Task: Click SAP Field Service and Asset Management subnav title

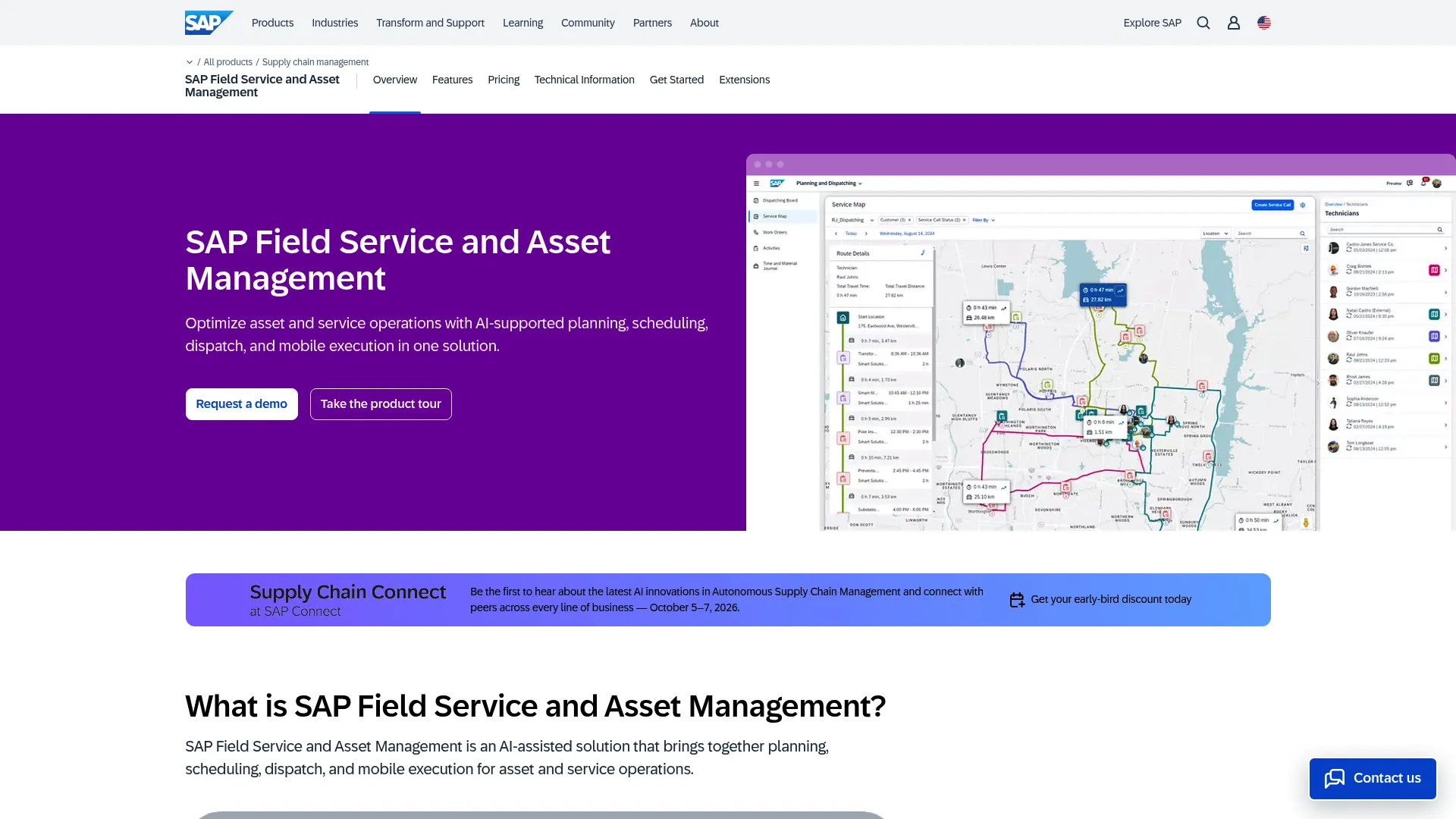Action: pos(262,86)
